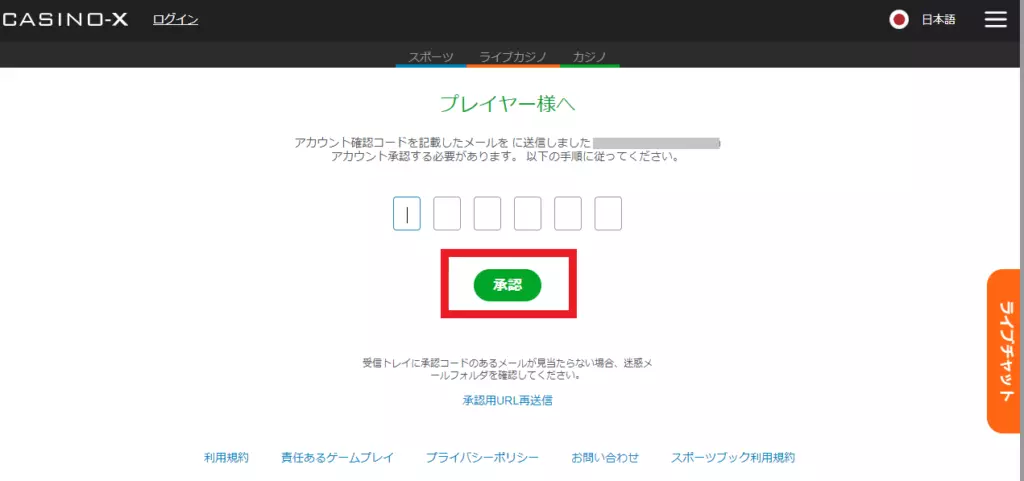This screenshot has height=481, width=1024.
Task: Click the CASINO-X logo
Action: coord(65,20)
